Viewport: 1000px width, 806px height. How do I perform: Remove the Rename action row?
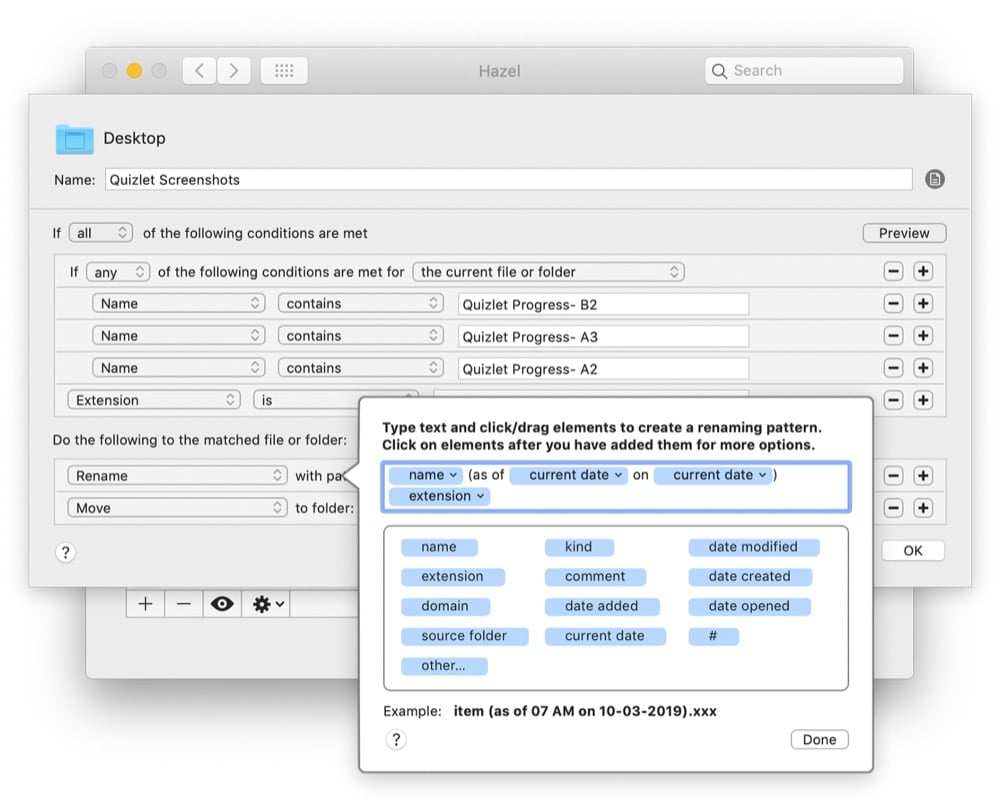[x=893, y=475]
